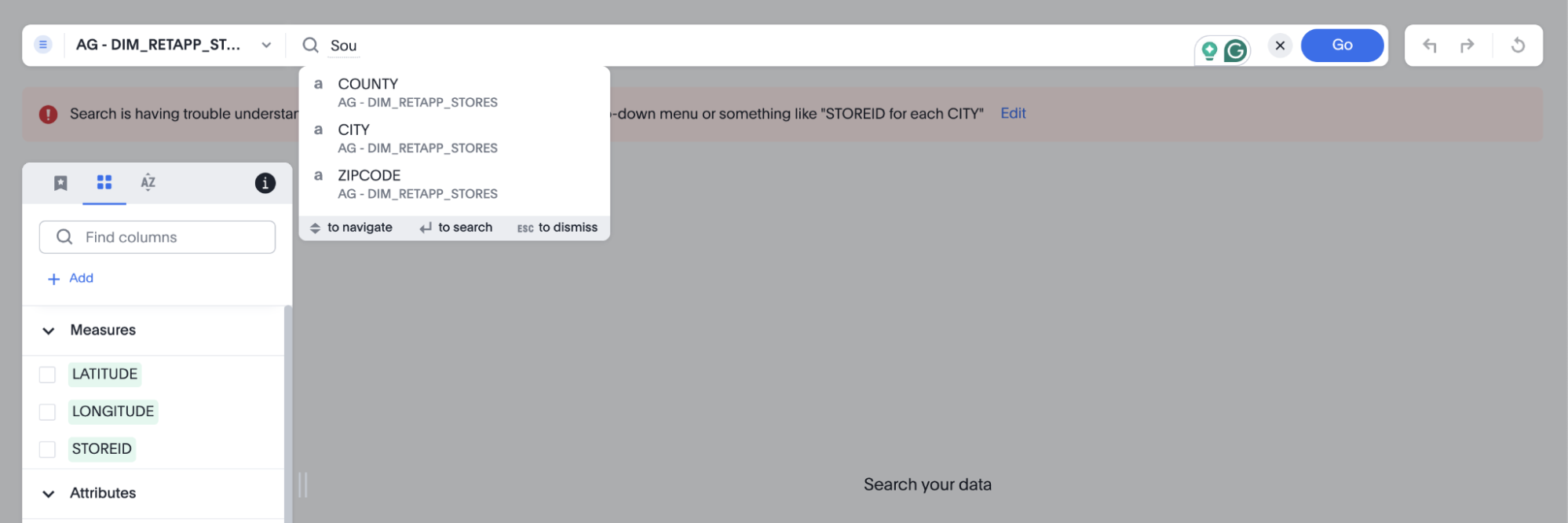Check the LONGITUDE measure checkbox

tap(47, 411)
